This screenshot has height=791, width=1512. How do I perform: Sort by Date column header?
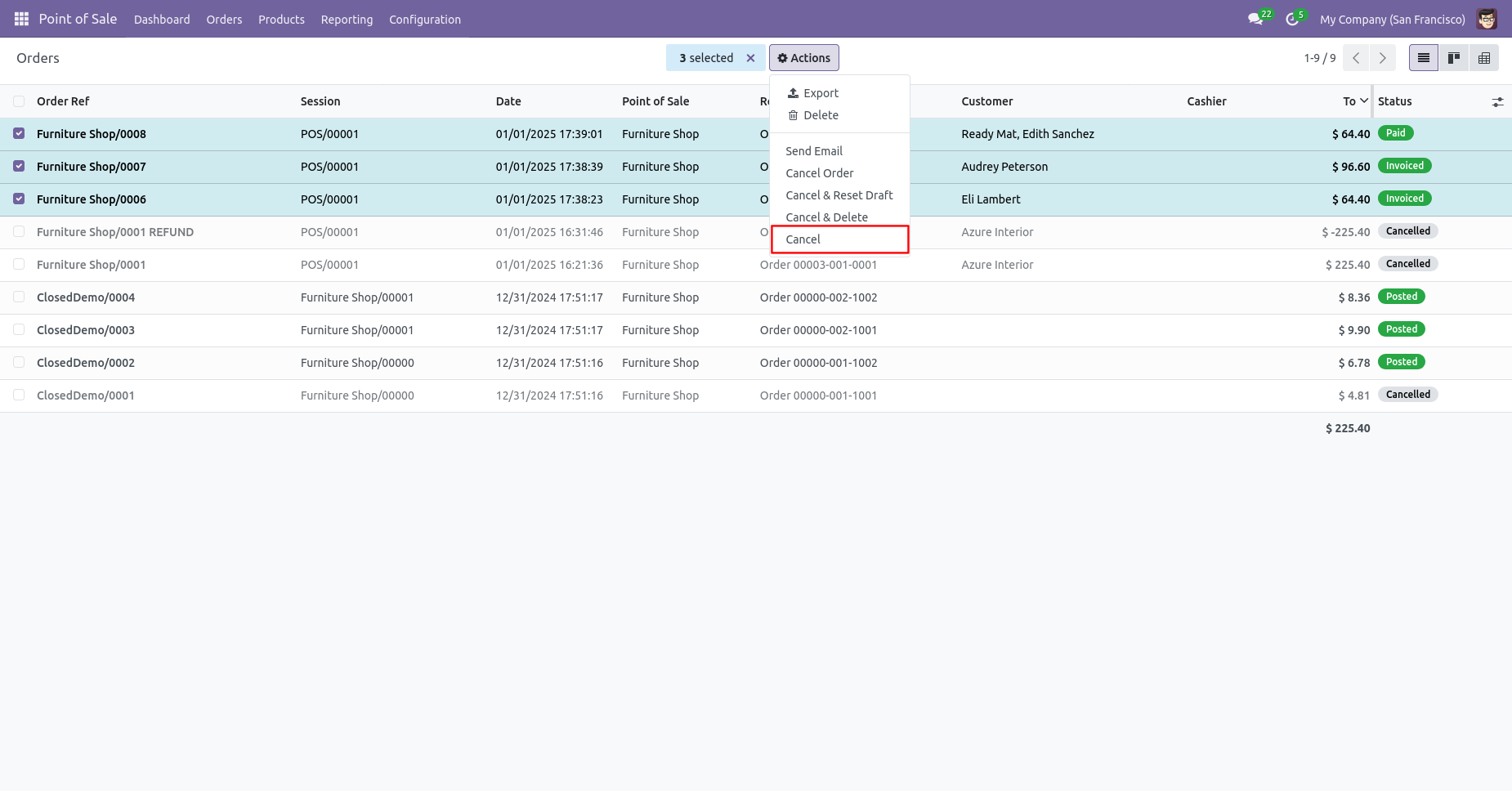(x=508, y=101)
